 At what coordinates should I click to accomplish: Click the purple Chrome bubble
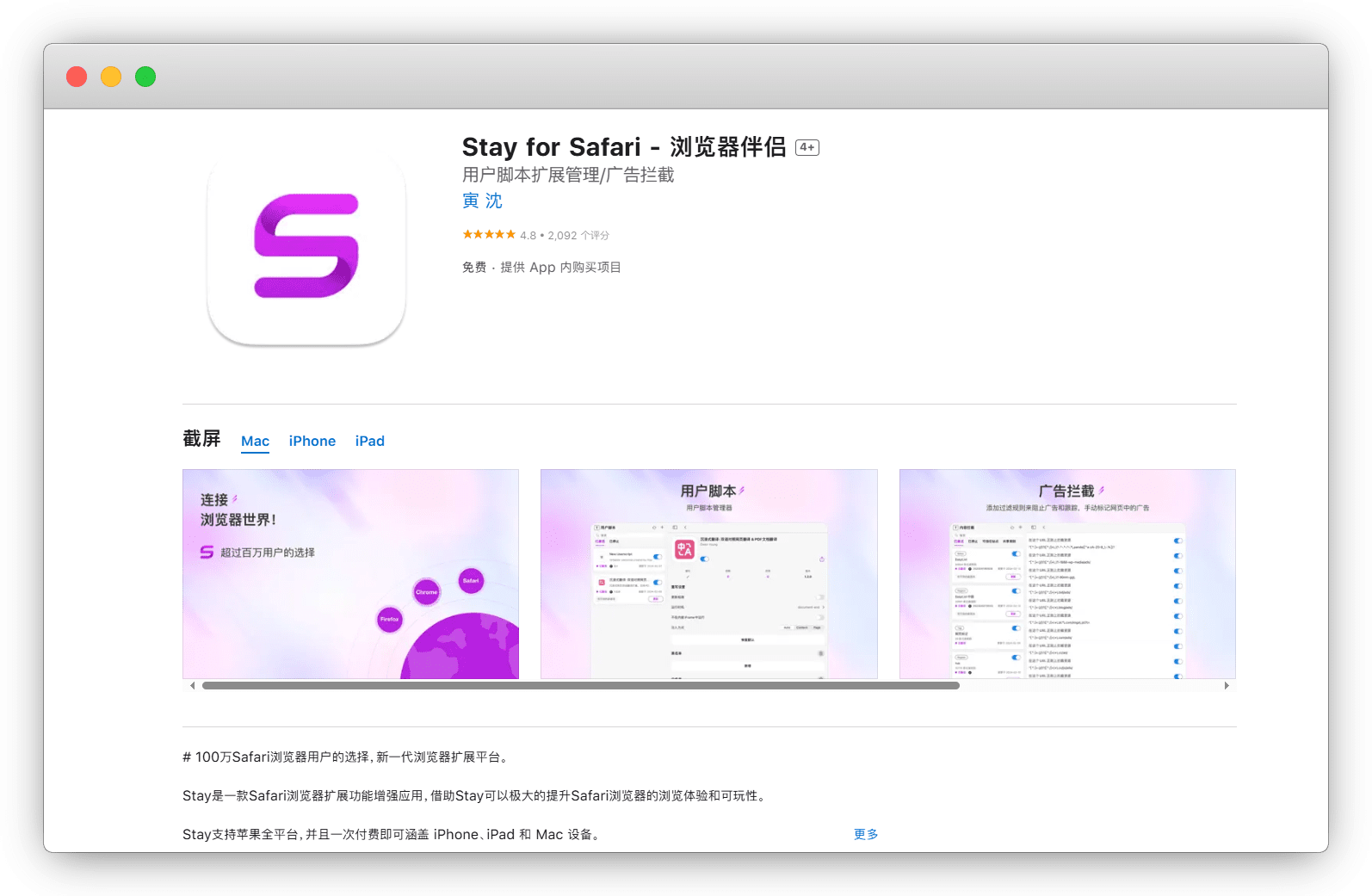click(427, 592)
